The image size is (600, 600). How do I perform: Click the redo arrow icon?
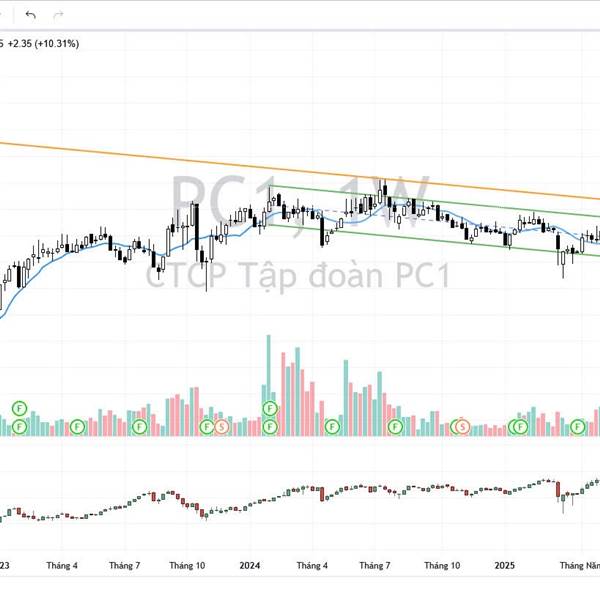(58, 15)
